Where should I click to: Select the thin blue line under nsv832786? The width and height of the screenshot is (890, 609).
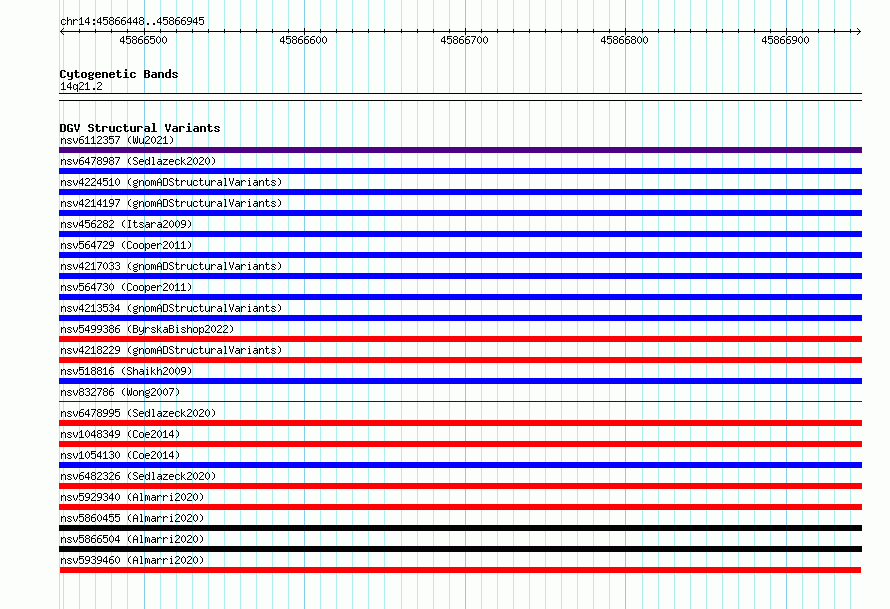(460, 402)
